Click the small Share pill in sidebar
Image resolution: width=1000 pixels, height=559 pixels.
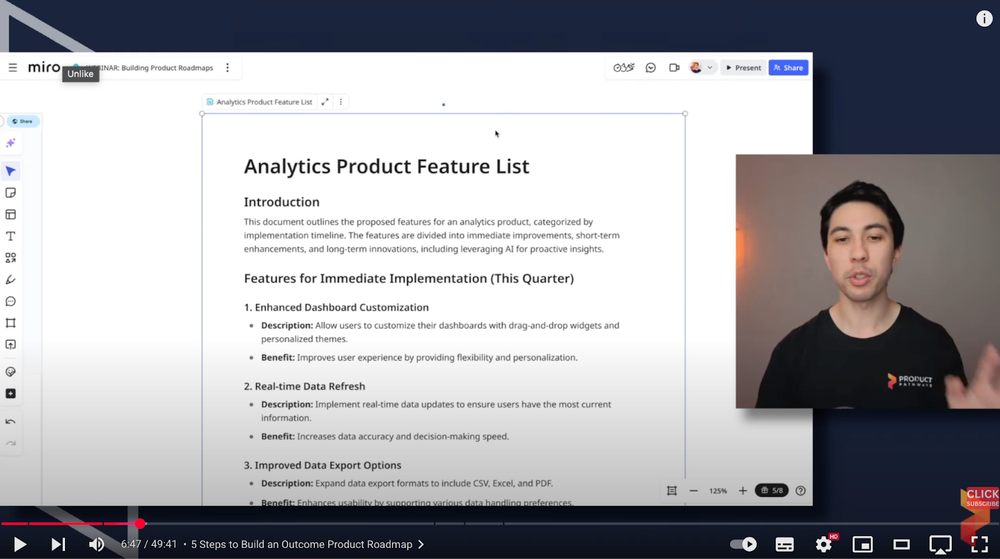23,121
